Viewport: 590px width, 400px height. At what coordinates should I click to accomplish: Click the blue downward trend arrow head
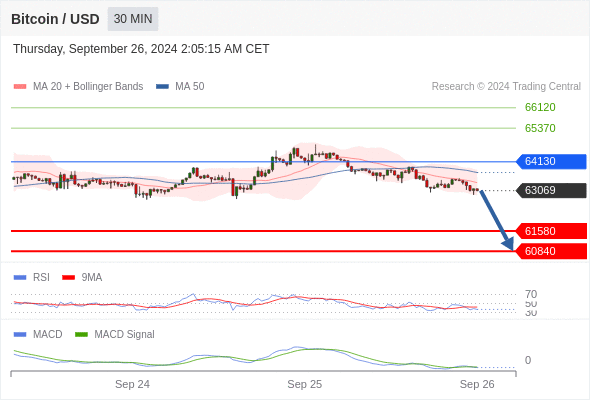click(x=508, y=244)
